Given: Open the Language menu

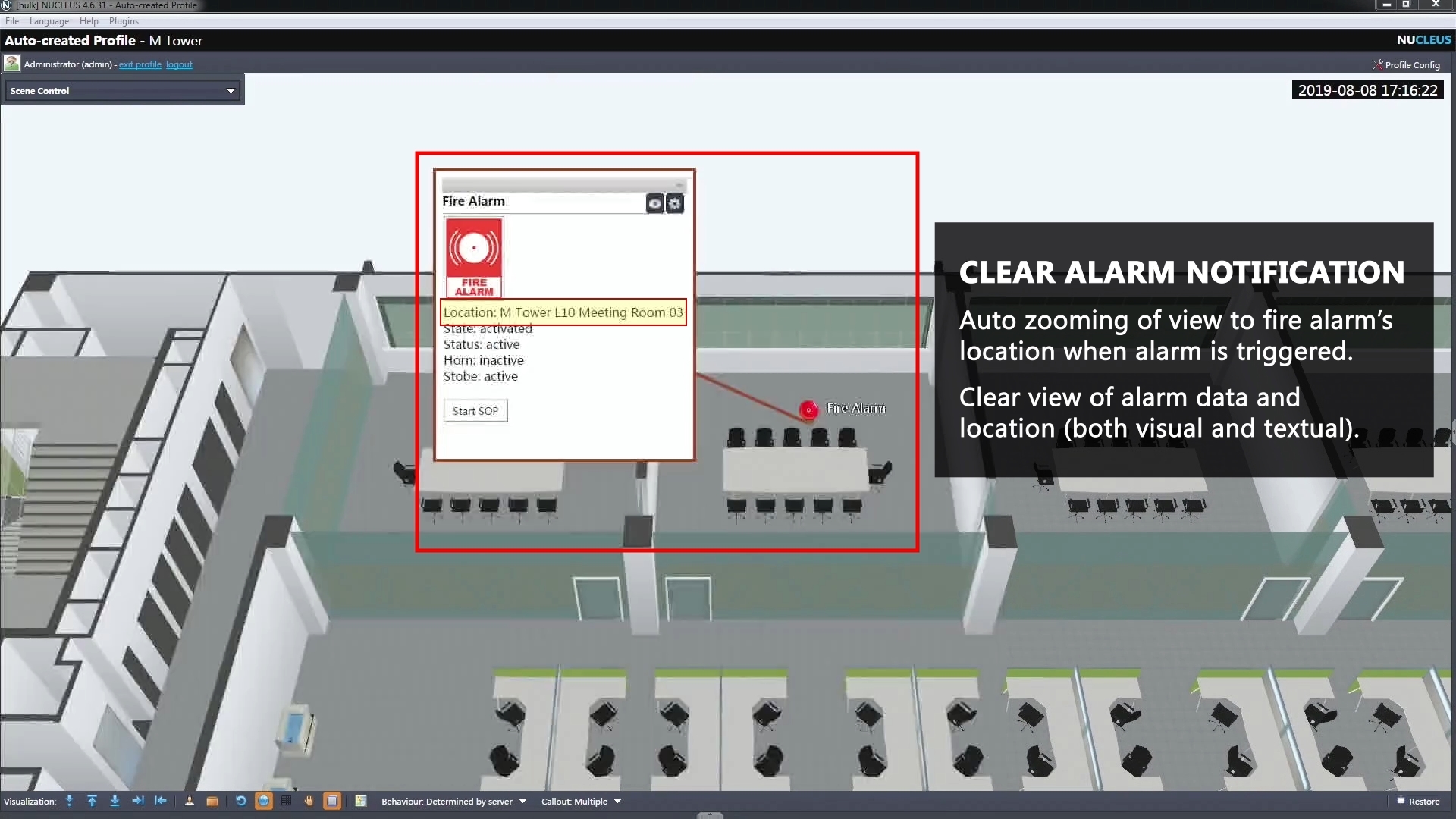Looking at the screenshot, I should (49, 21).
